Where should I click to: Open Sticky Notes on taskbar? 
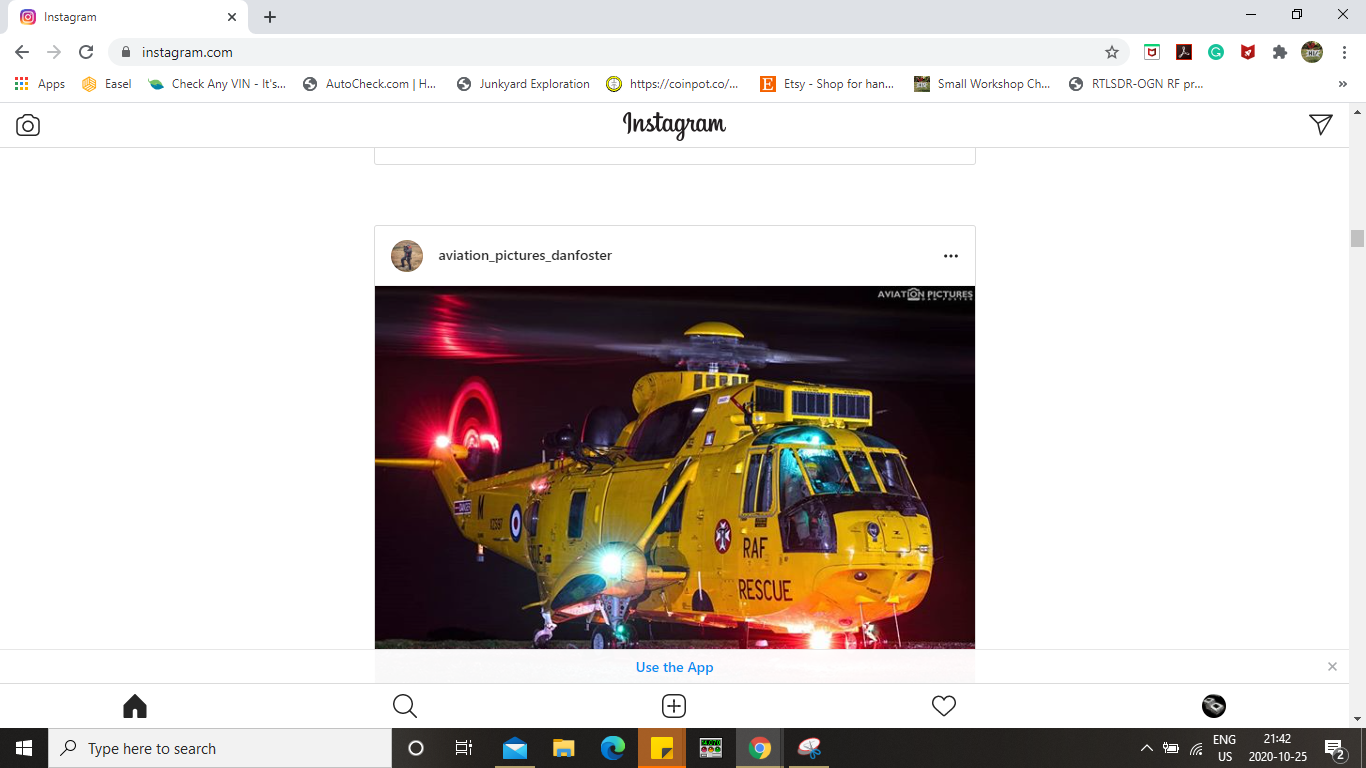662,748
